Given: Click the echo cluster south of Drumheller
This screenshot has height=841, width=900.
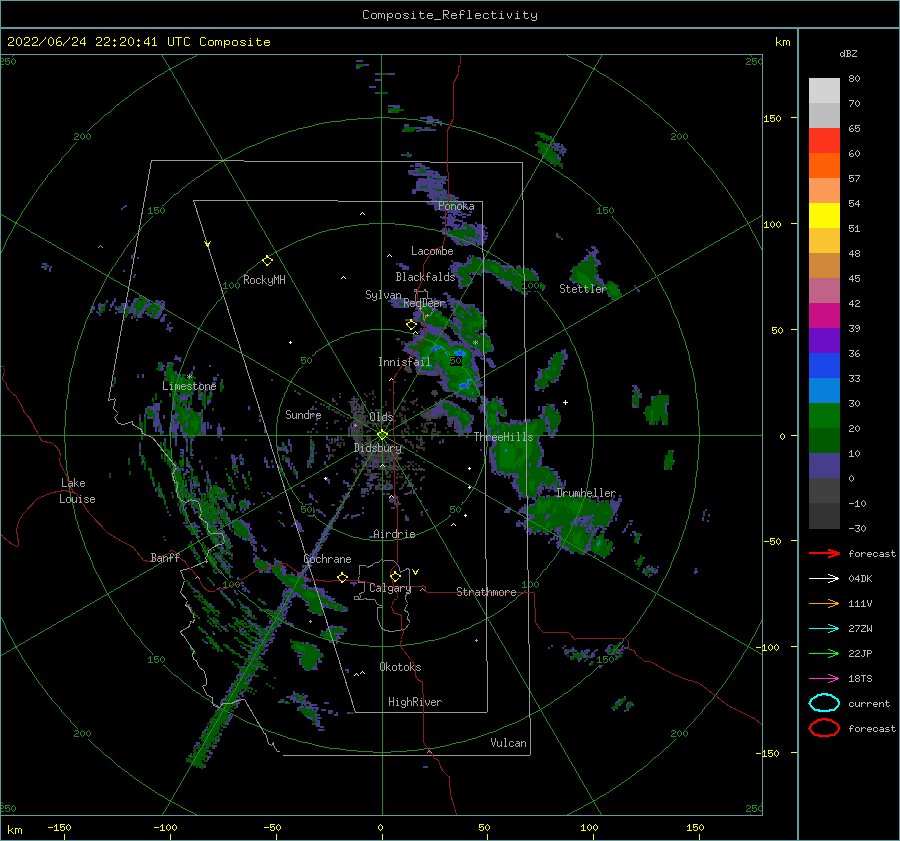Looking at the screenshot, I should (574, 522).
